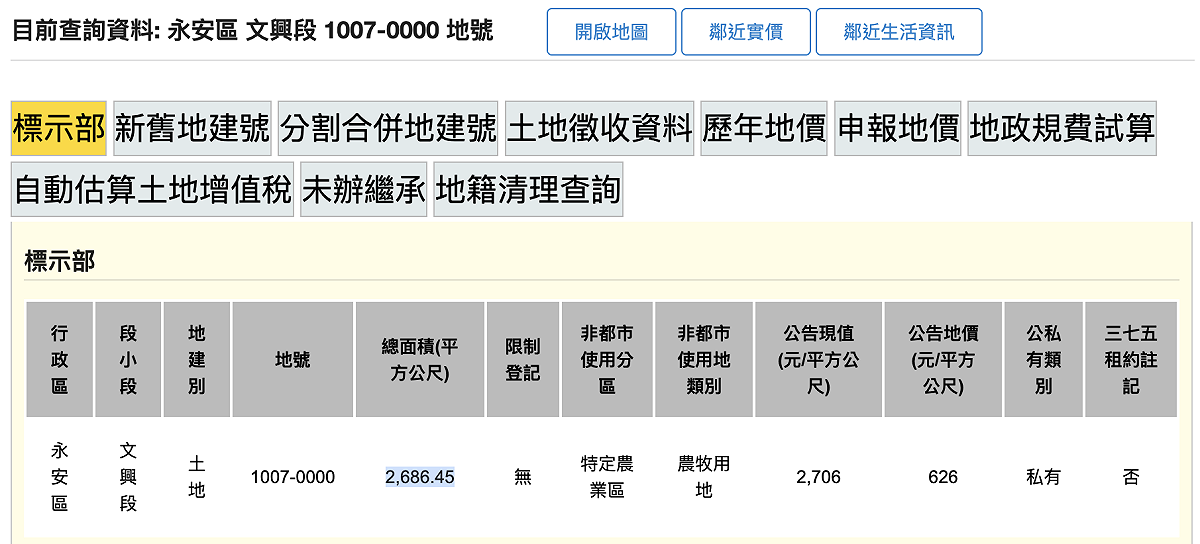Screen dimensions: 1200x544
Task: Click the 無 restriction cell
Action: pyautogui.click(x=523, y=477)
